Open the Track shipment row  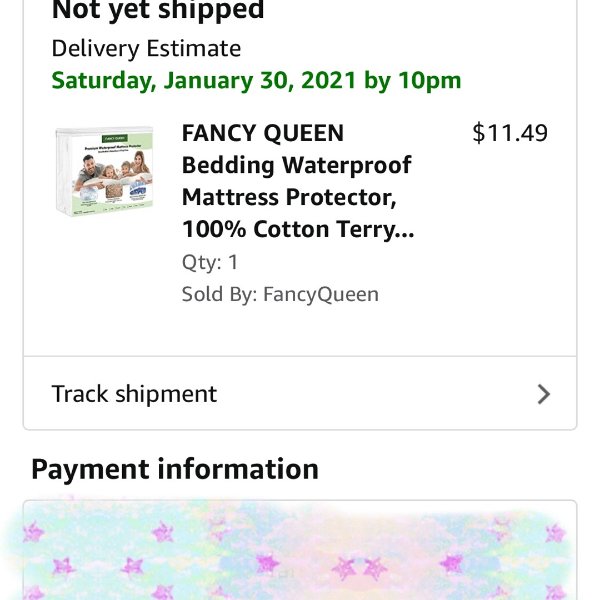point(300,394)
